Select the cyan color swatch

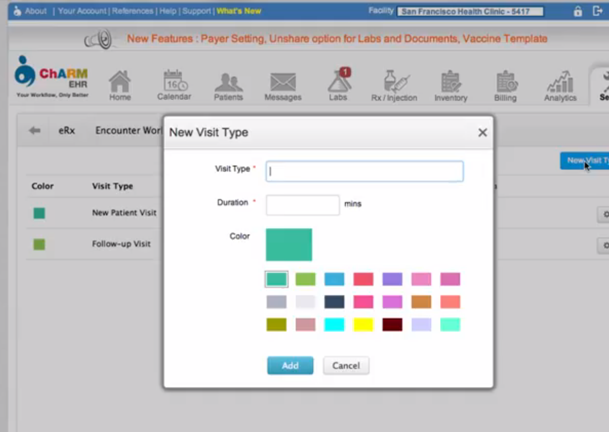click(334, 325)
